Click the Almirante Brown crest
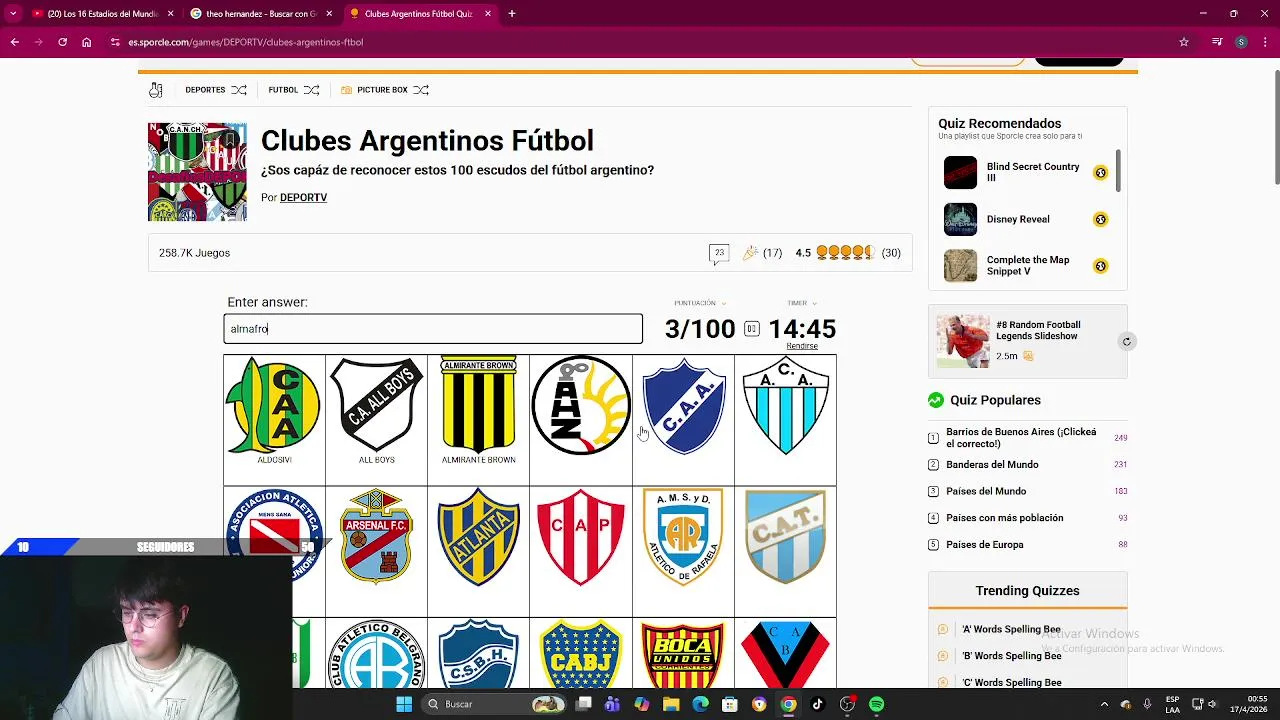This screenshot has height=720, width=1280. [479, 405]
